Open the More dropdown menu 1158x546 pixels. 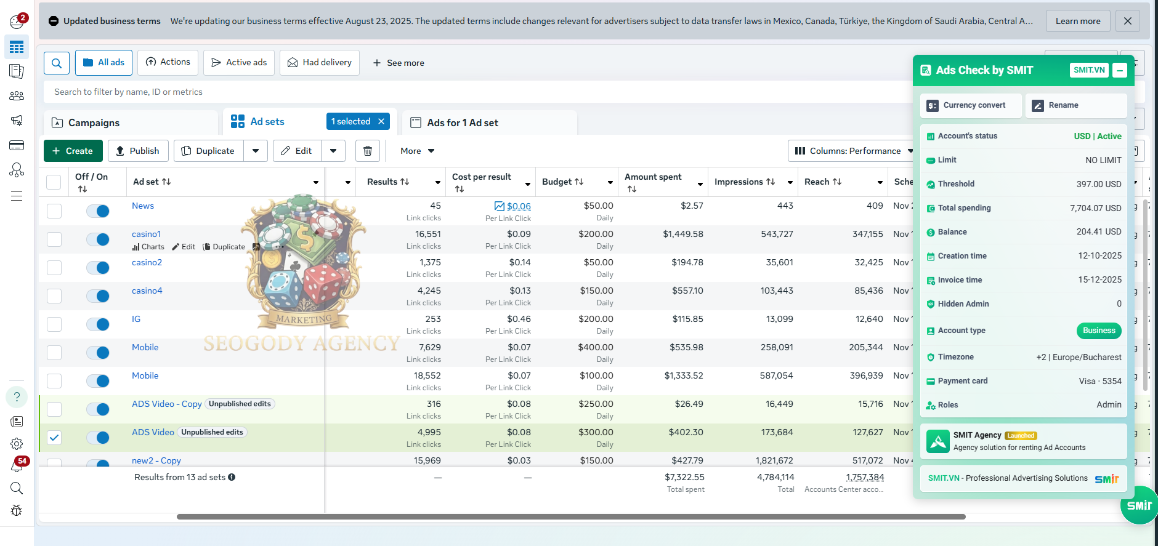417,151
